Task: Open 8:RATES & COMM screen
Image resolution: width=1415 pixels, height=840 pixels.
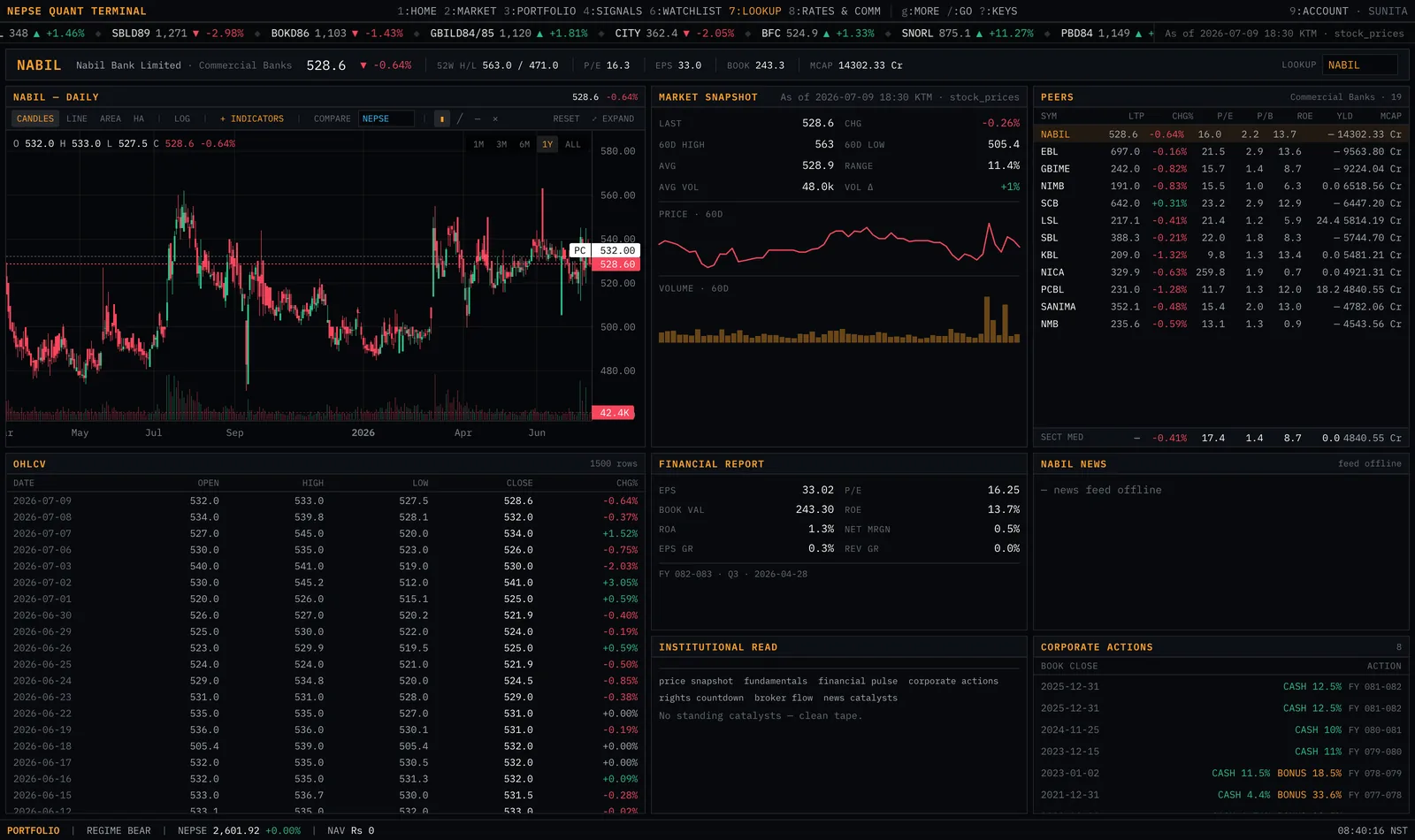Action: click(x=835, y=11)
